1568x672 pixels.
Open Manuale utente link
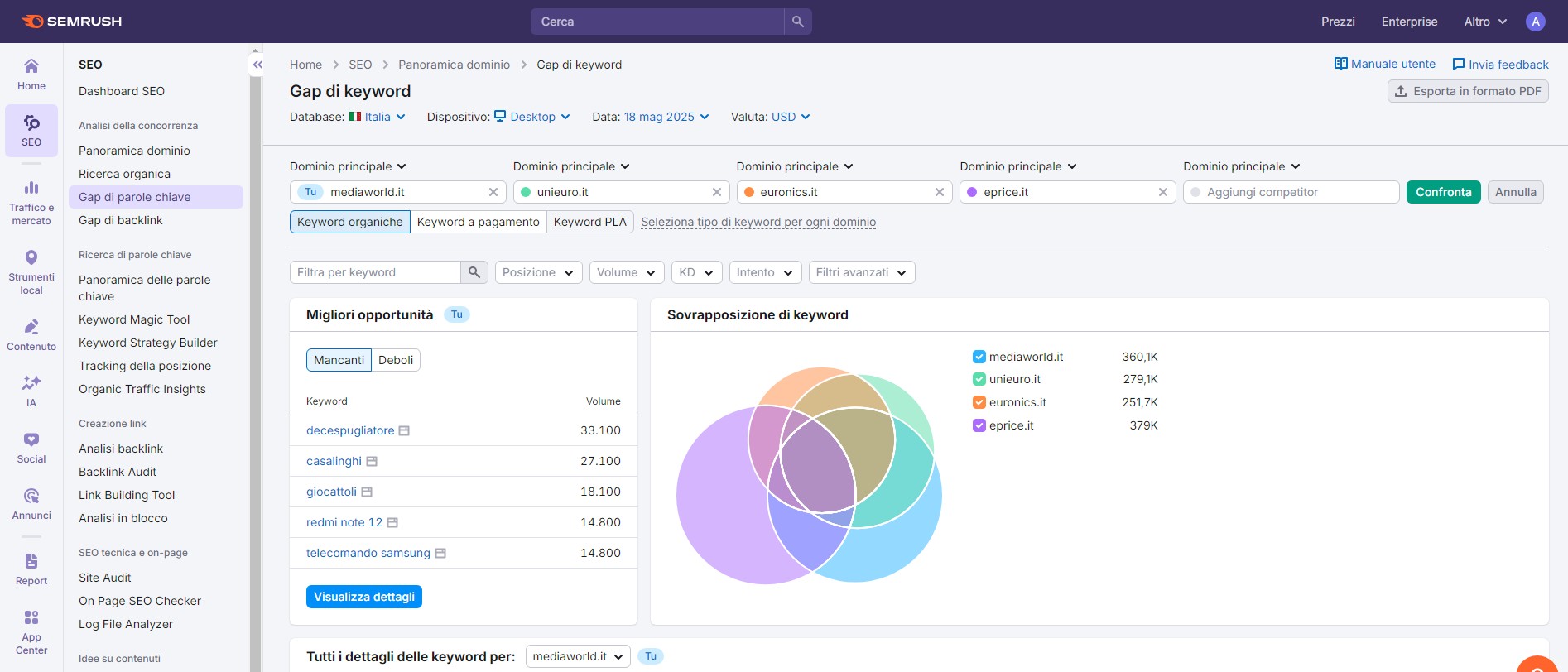coord(1385,64)
